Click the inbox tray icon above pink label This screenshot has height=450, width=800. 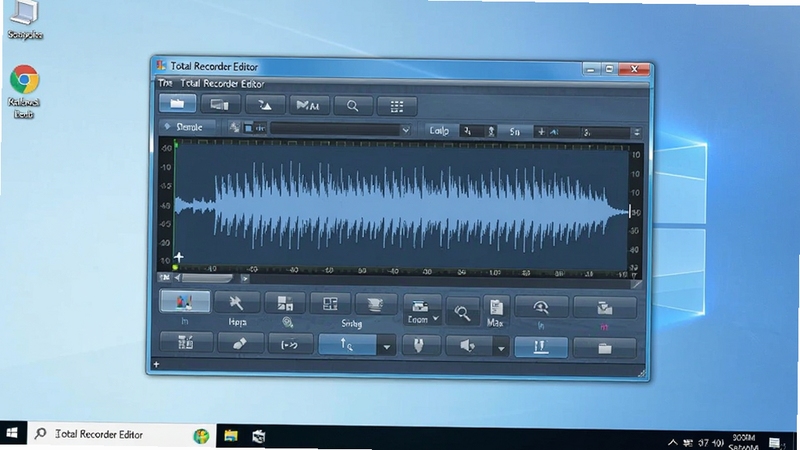pos(605,308)
